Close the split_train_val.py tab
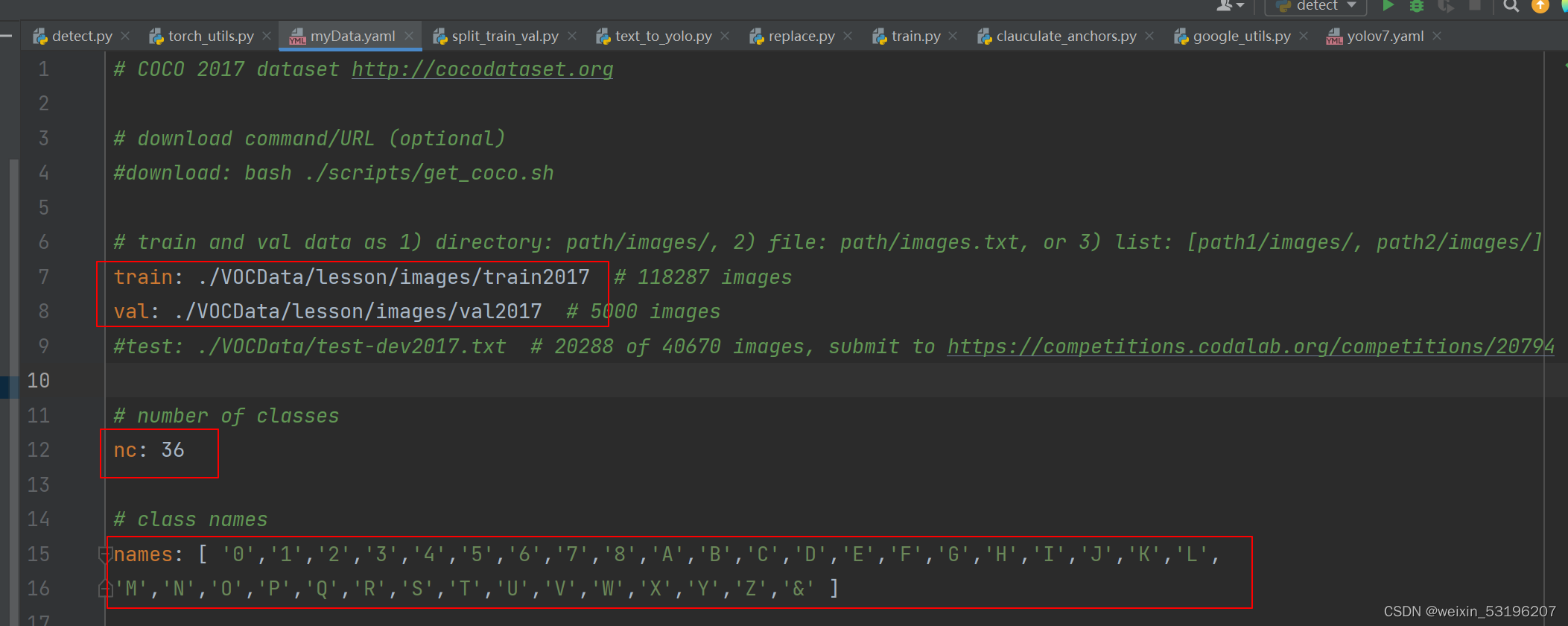The width and height of the screenshot is (1568, 626). pos(572,36)
